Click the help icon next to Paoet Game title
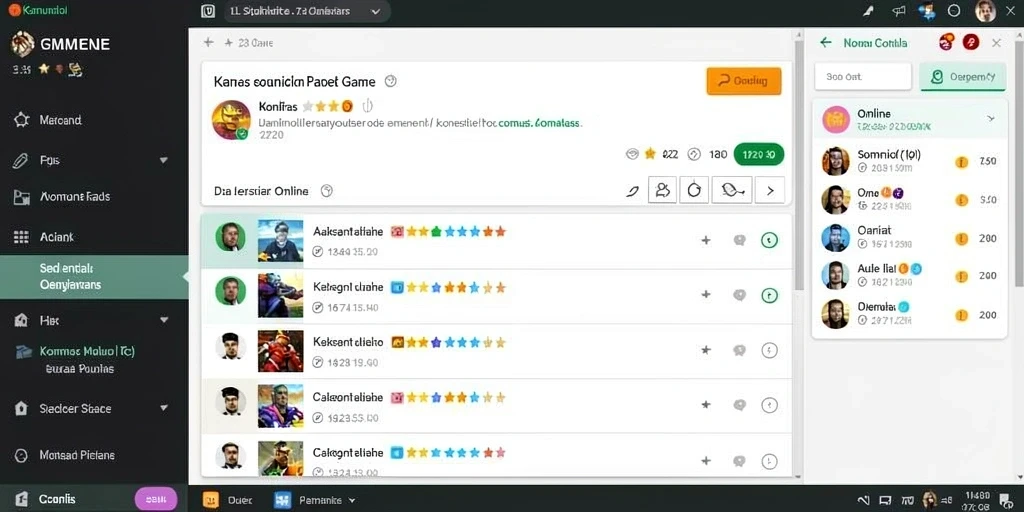Image resolution: width=1024 pixels, height=512 pixels. point(391,81)
